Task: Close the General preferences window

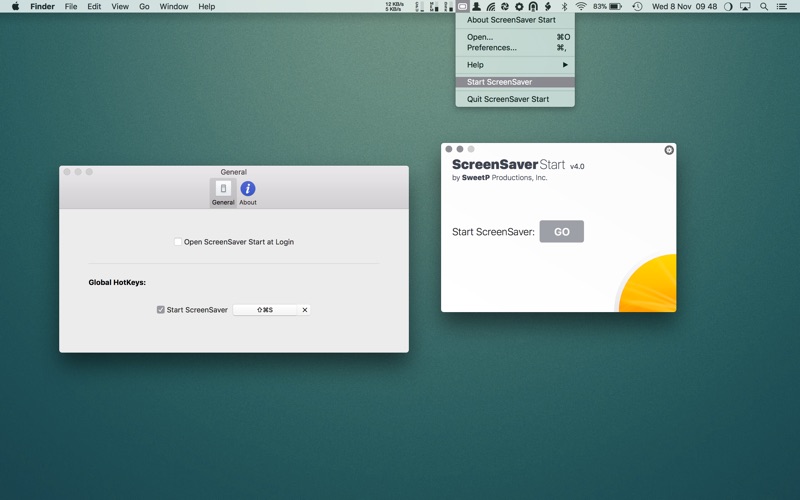Action: 67,172
